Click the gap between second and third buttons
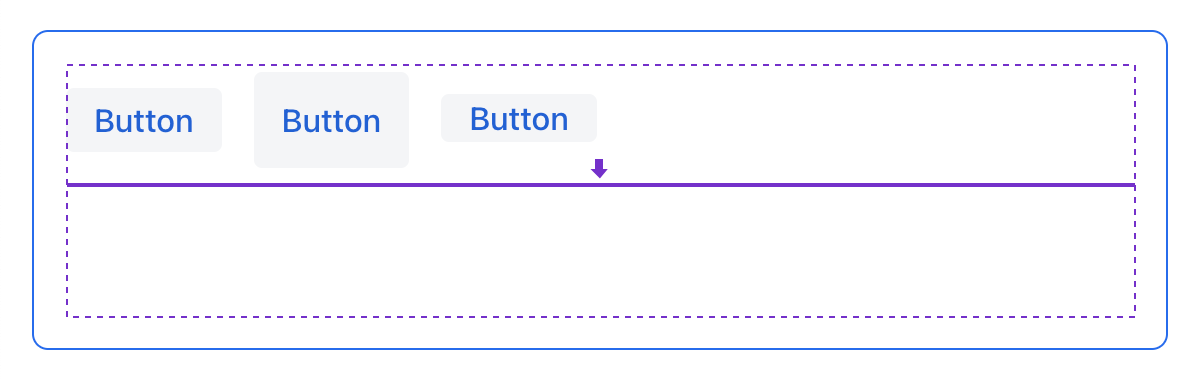Screen dimensions: 1200x380 (425, 120)
